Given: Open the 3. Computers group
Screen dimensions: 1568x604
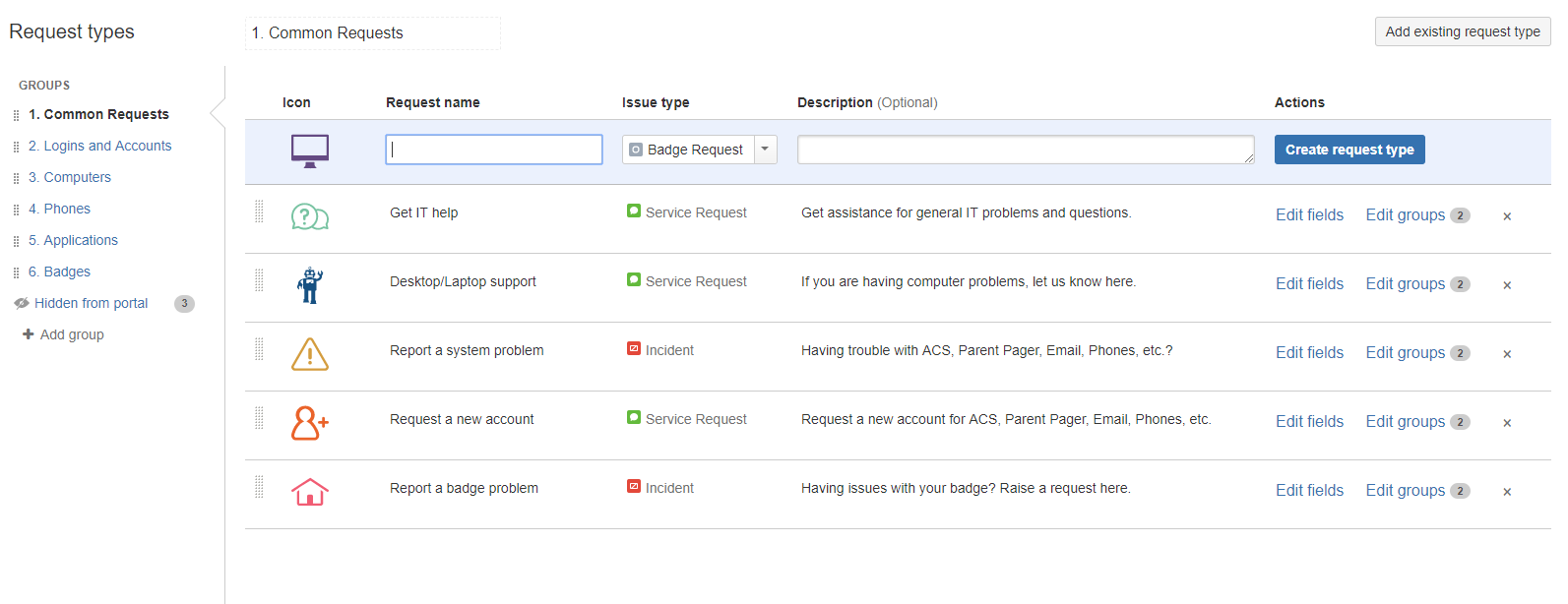Looking at the screenshot, I should click(x=70, y=177).
